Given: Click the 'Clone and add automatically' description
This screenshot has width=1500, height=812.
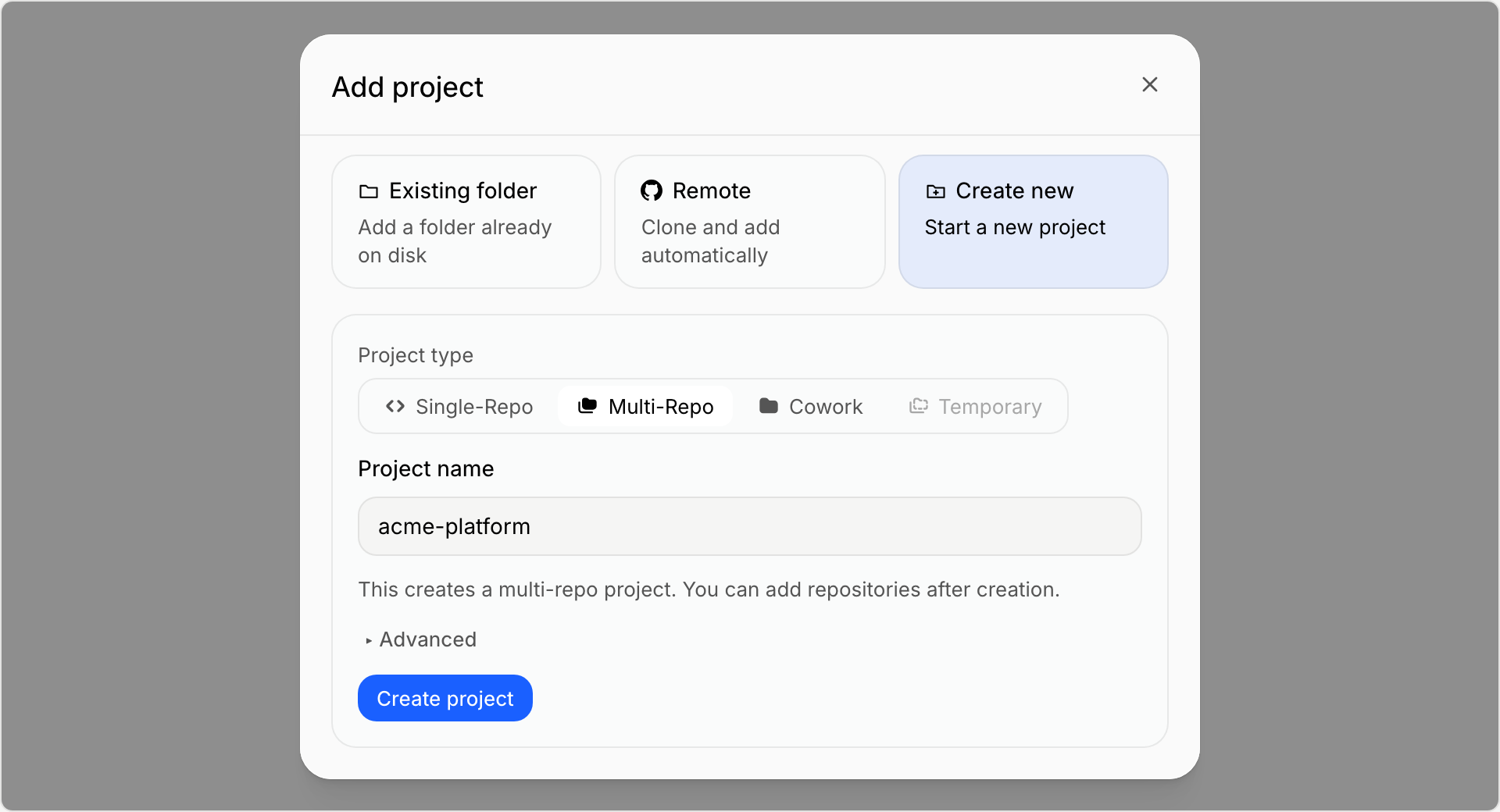Looking at the screenshot, I should pyautogui.click(x=711, y=241).
